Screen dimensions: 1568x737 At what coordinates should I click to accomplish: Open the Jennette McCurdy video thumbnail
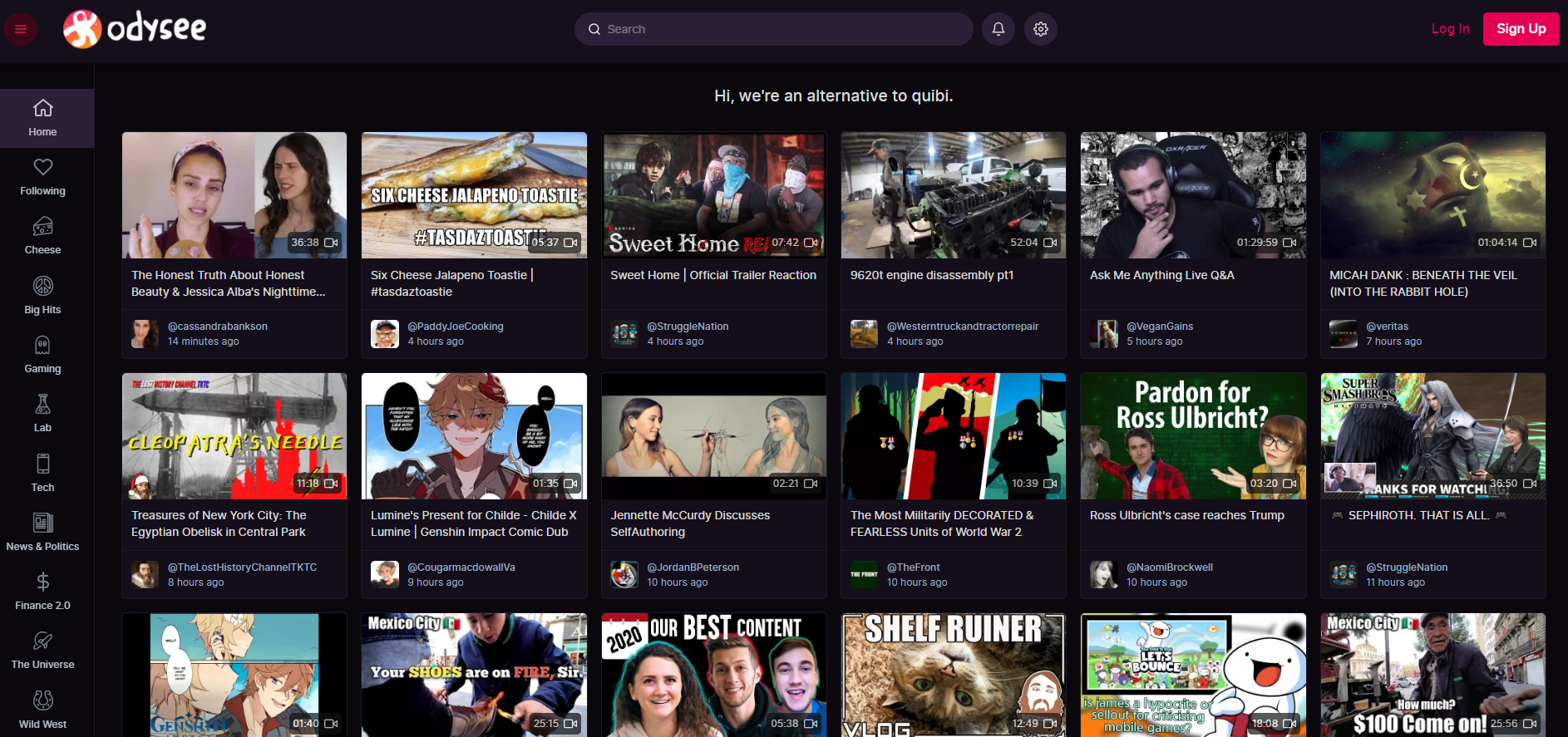coord(714,436)
